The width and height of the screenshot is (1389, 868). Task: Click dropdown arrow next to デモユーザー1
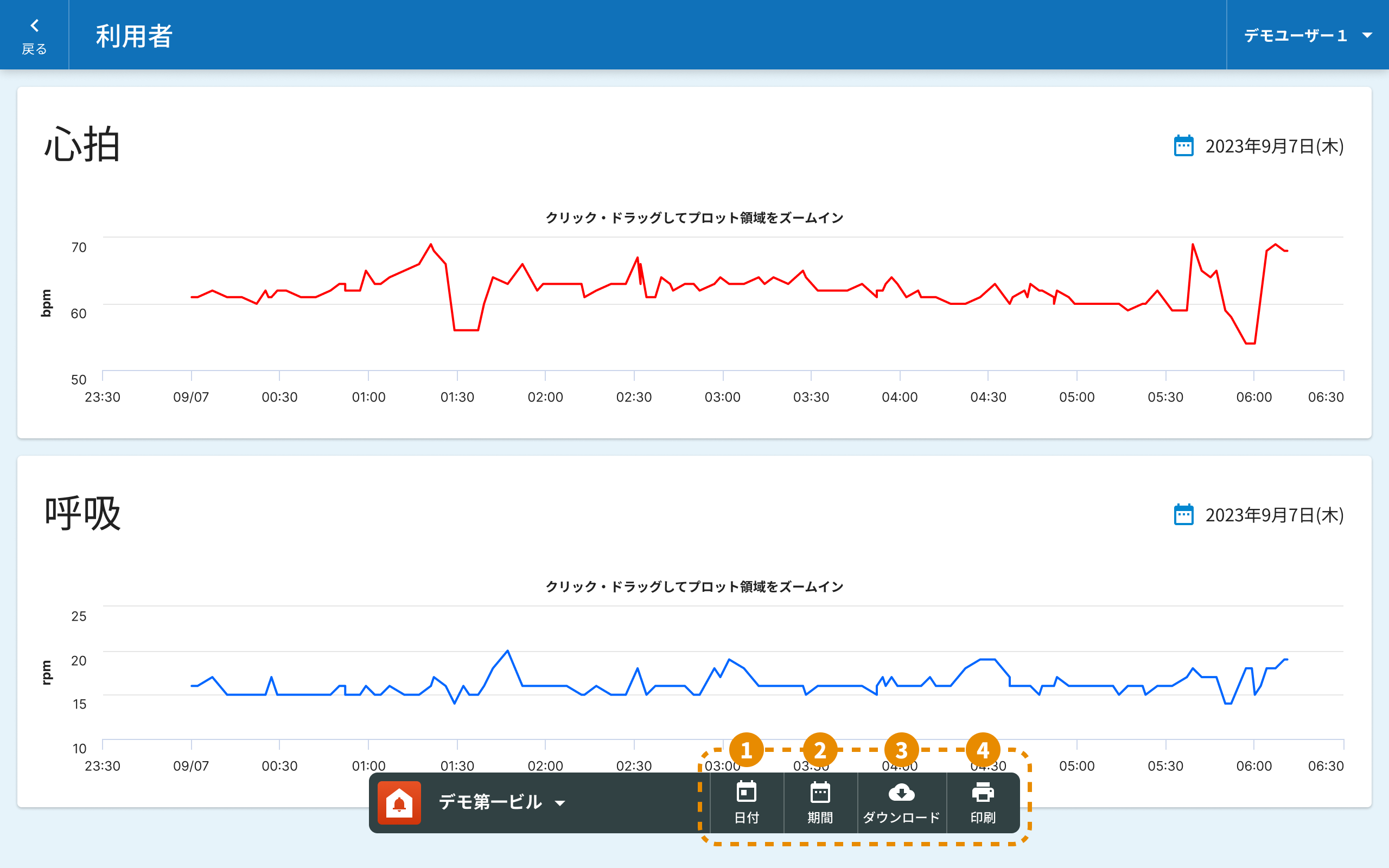coord(1368,36)
